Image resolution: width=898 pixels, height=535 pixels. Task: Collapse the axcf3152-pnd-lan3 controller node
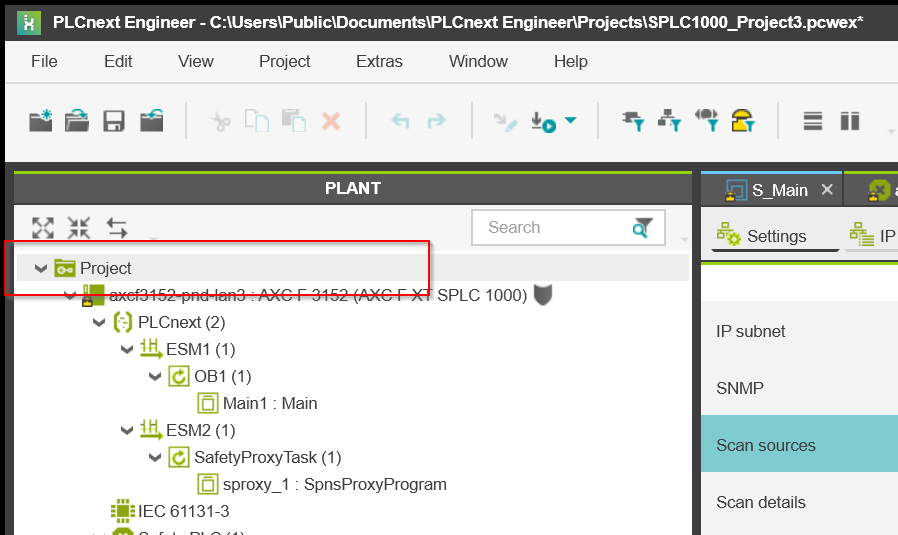click(70, 296)
